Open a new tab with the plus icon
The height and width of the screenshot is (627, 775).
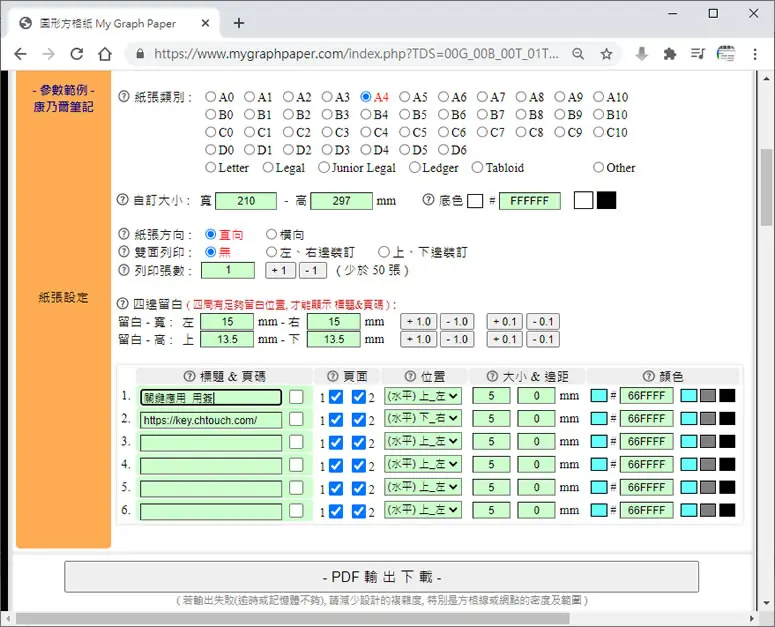[239, 23]
